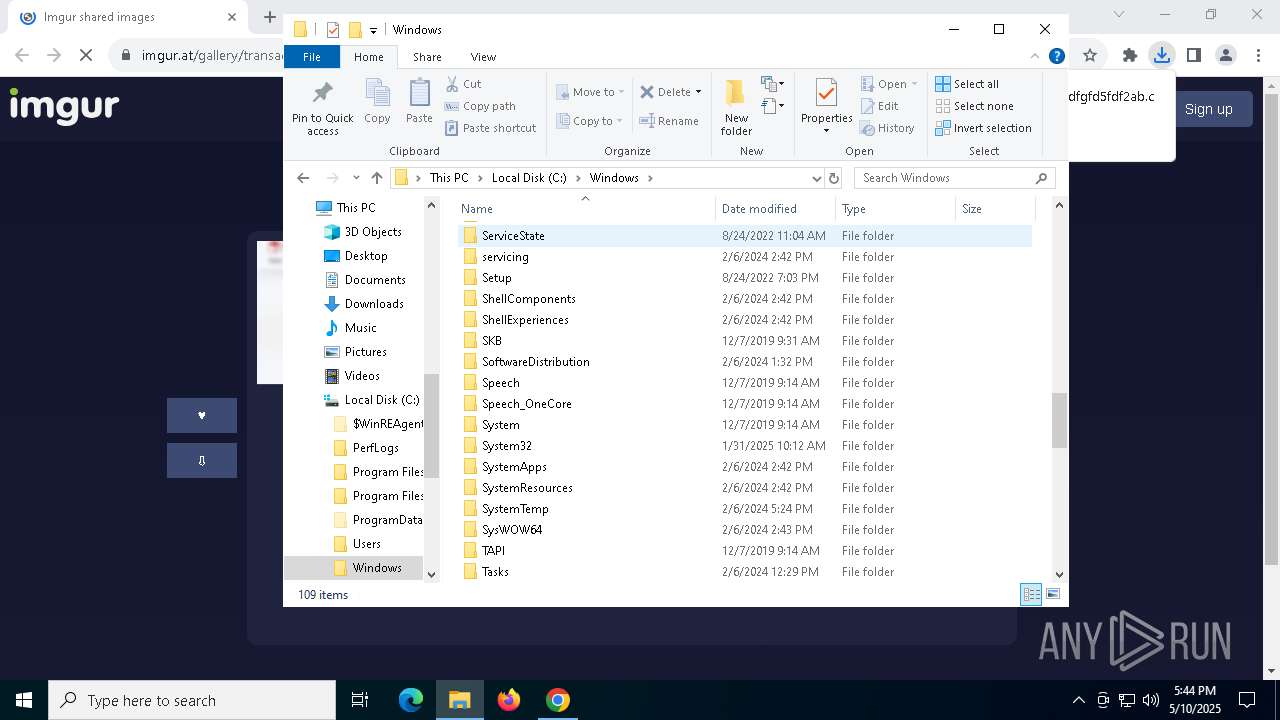Open Chrome extensions puzzle icon

point(1130,55)
